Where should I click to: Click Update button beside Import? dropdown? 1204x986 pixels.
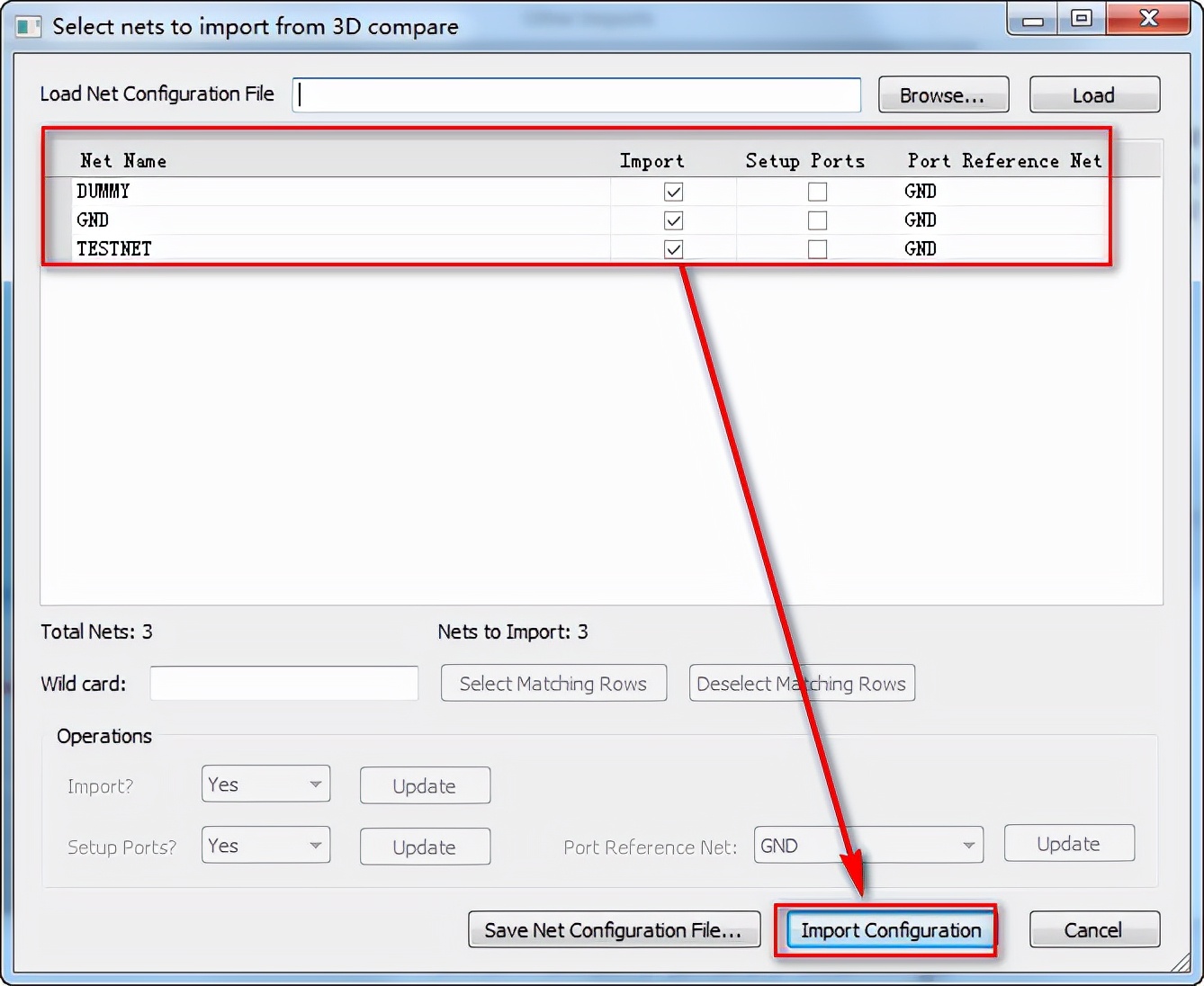tap(425, 785)
